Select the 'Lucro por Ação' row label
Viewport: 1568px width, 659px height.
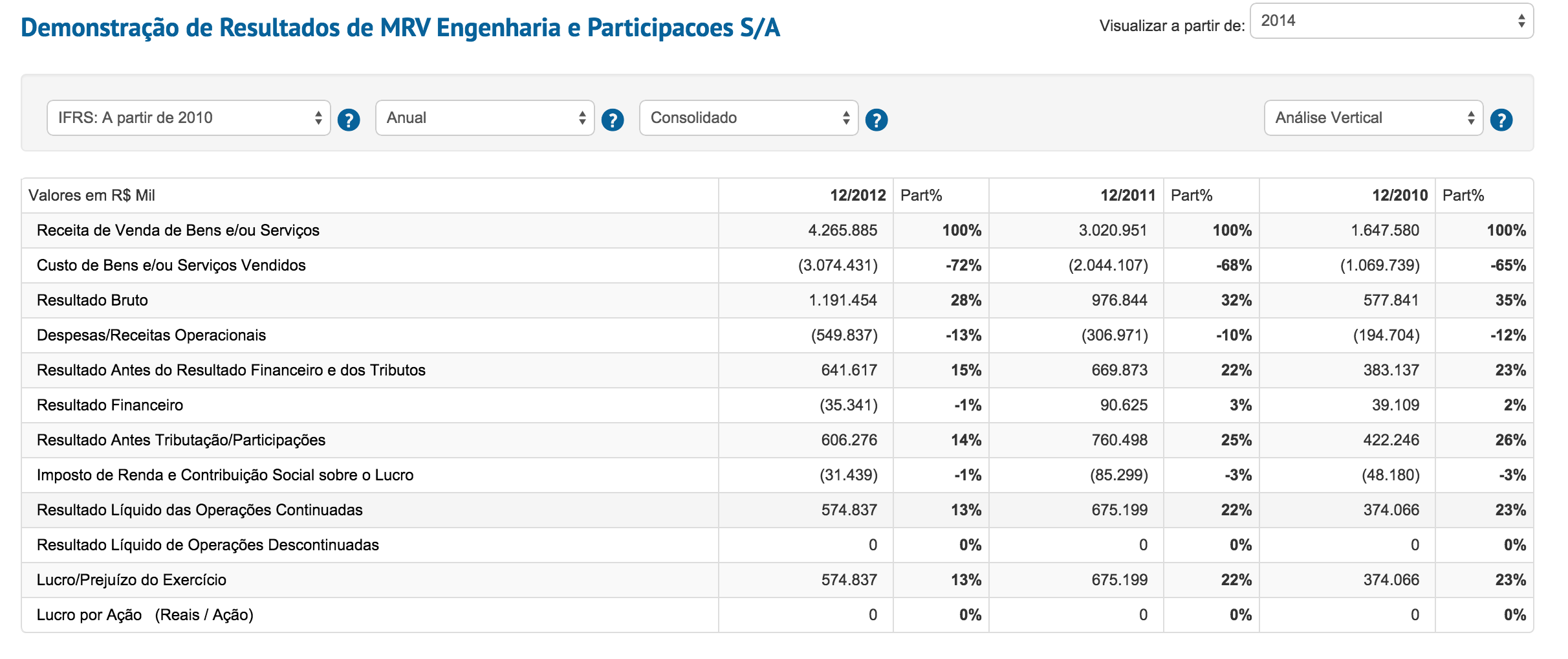pos(145,615)
